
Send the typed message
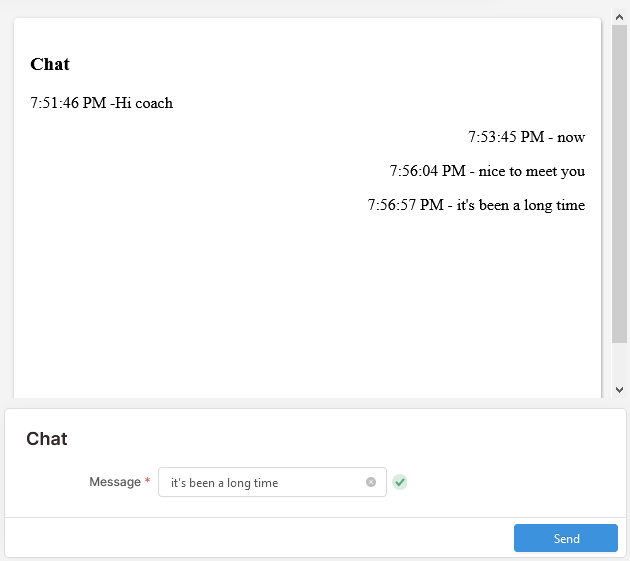(x=566, y=538)
